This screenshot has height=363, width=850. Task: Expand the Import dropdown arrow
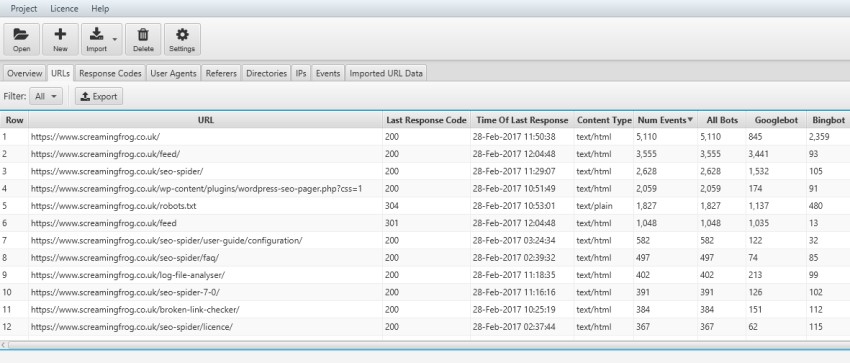pos(114,39)
